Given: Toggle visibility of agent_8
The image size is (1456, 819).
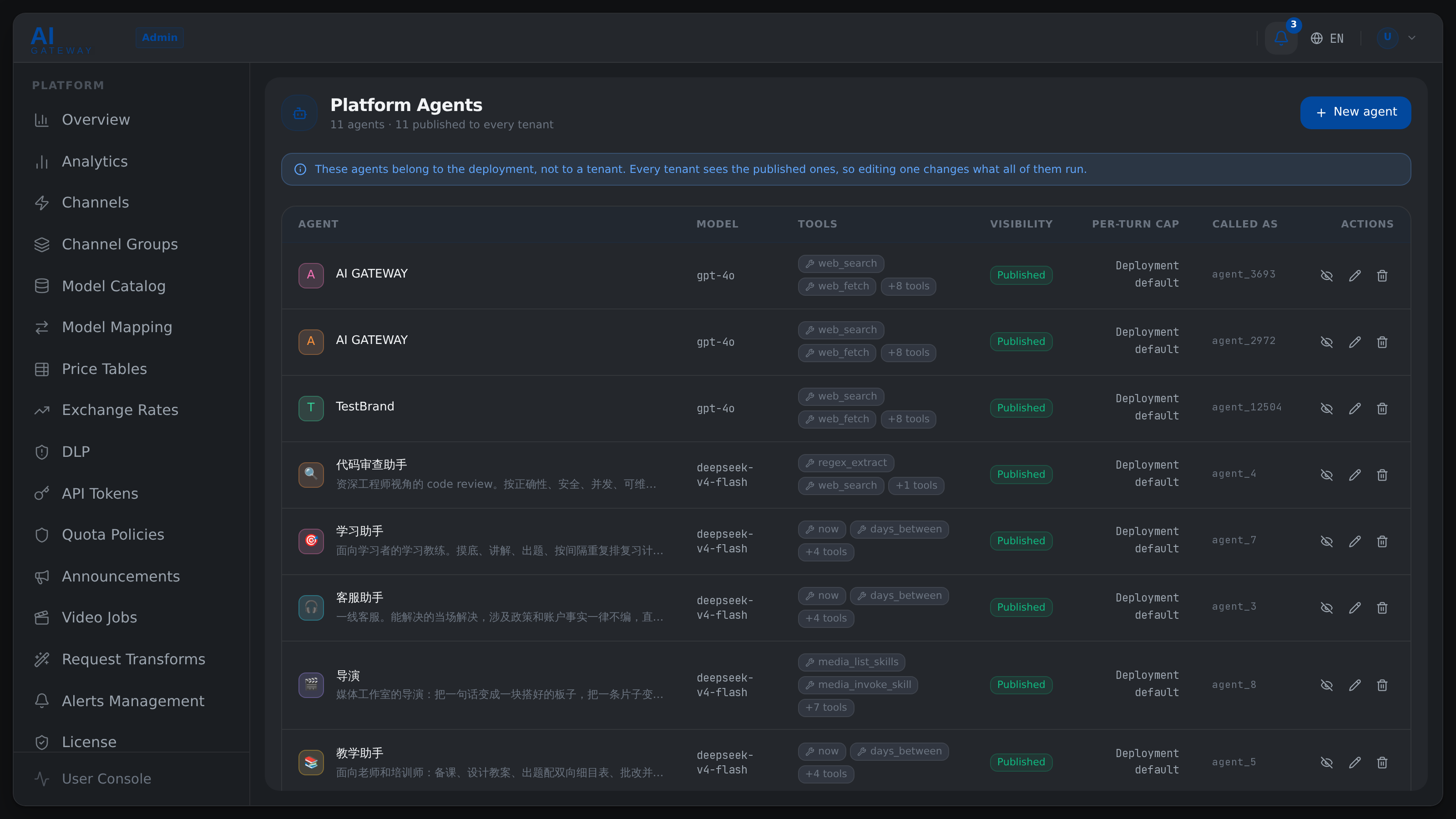Looking at the screenshot, I should pyautogui.click(x=1327, y=686).
